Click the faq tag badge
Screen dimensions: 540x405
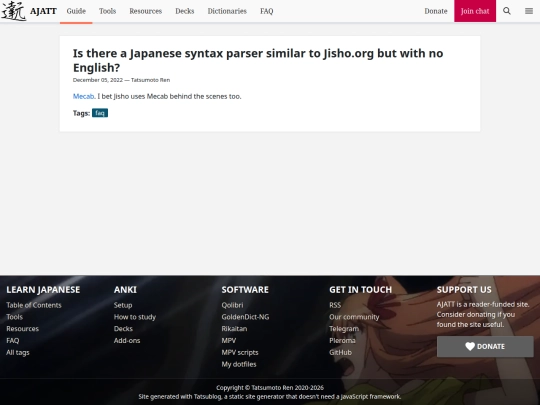tap(100, 113)
